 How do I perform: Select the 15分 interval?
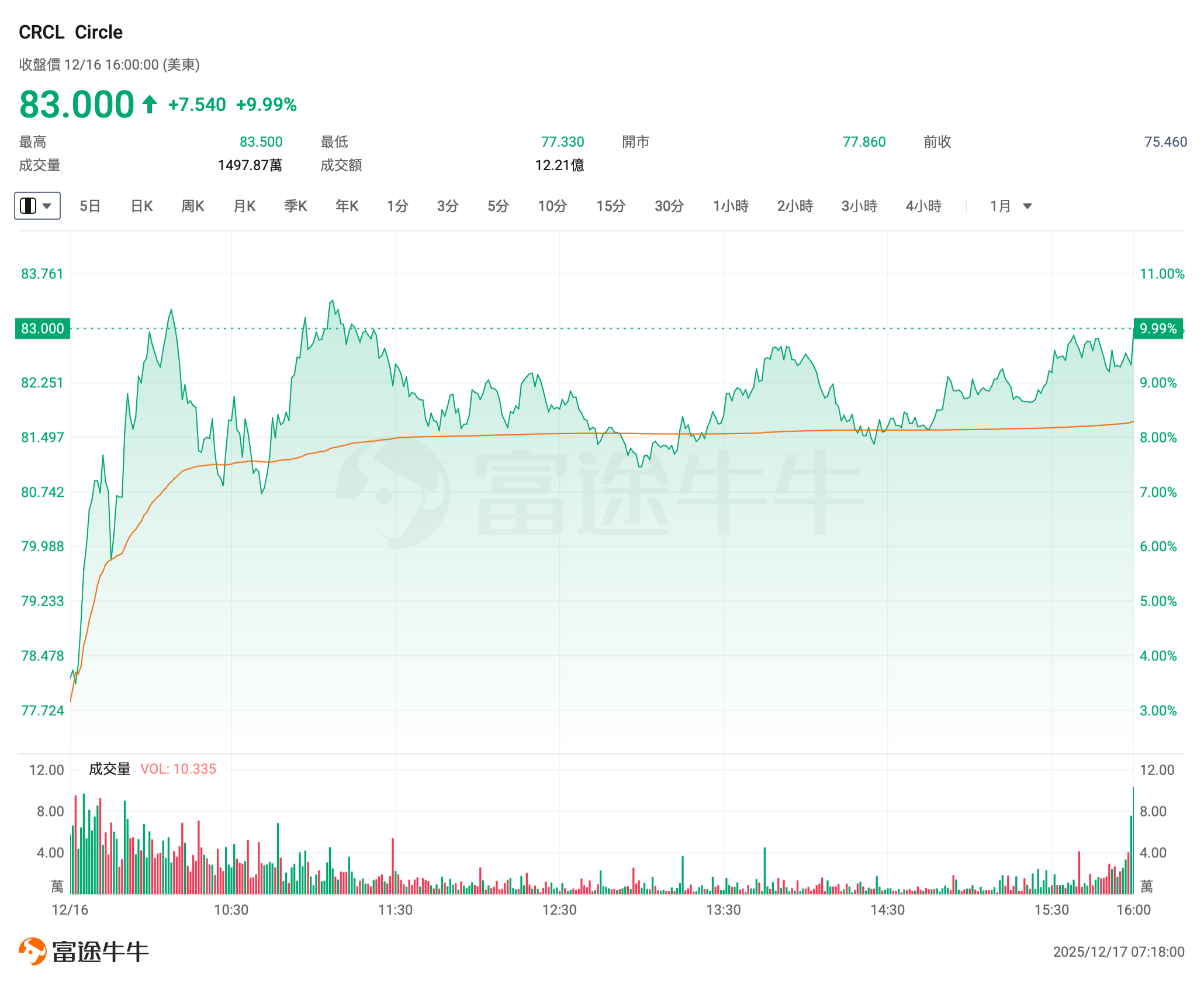[611, 206]
